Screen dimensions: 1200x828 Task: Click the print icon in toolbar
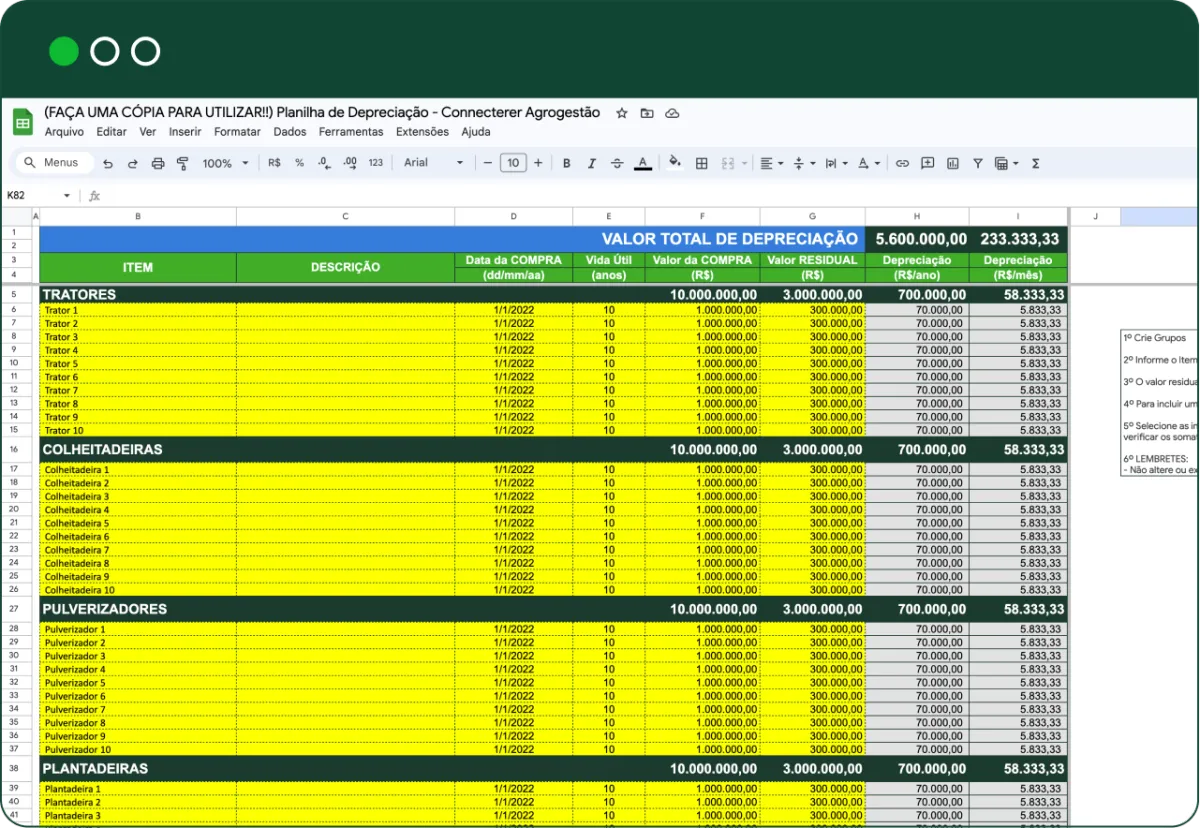(157, 163)
